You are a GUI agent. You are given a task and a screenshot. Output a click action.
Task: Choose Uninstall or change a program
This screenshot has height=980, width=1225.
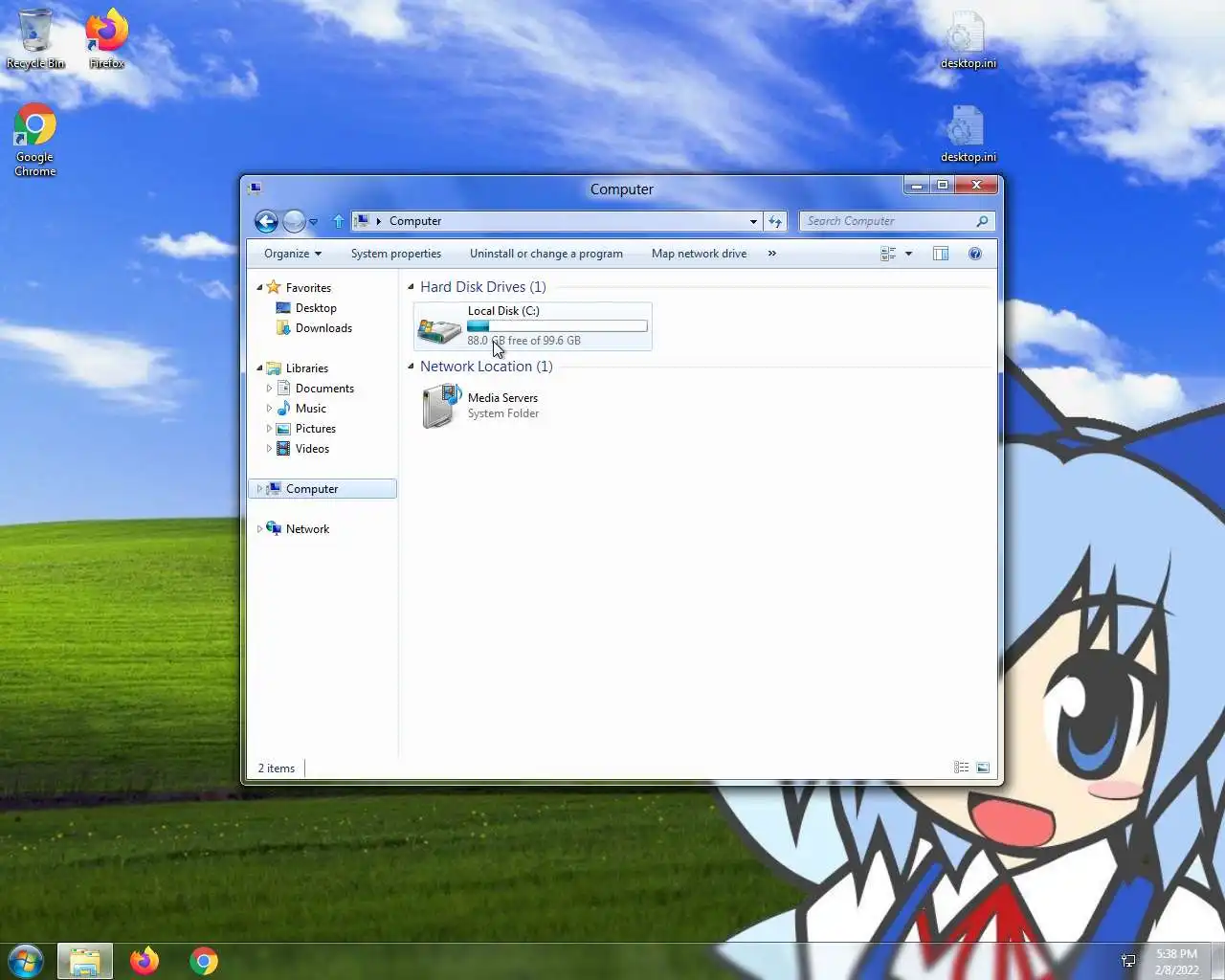pyautogui.click(x=546, y=254)
